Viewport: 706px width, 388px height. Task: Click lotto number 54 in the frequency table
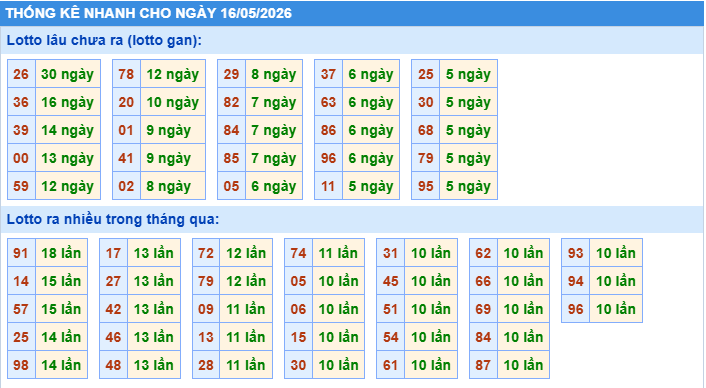tap(391, 337)
